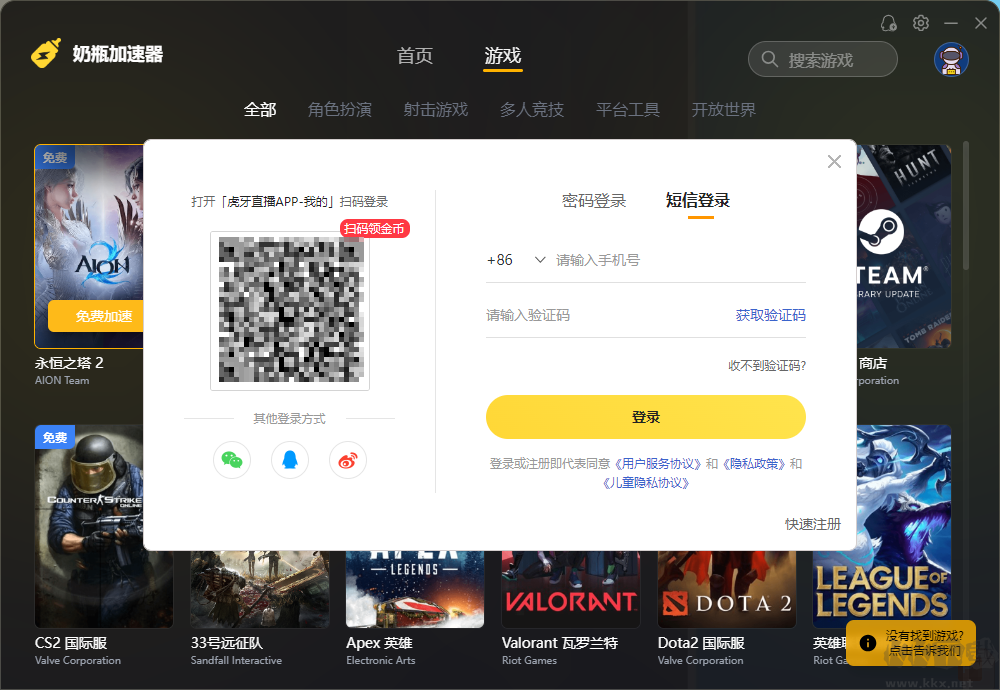This screenshot has width=1000, height=690.
Task: Open the Apex Legends game thumbnail
Action: (415, 589)
